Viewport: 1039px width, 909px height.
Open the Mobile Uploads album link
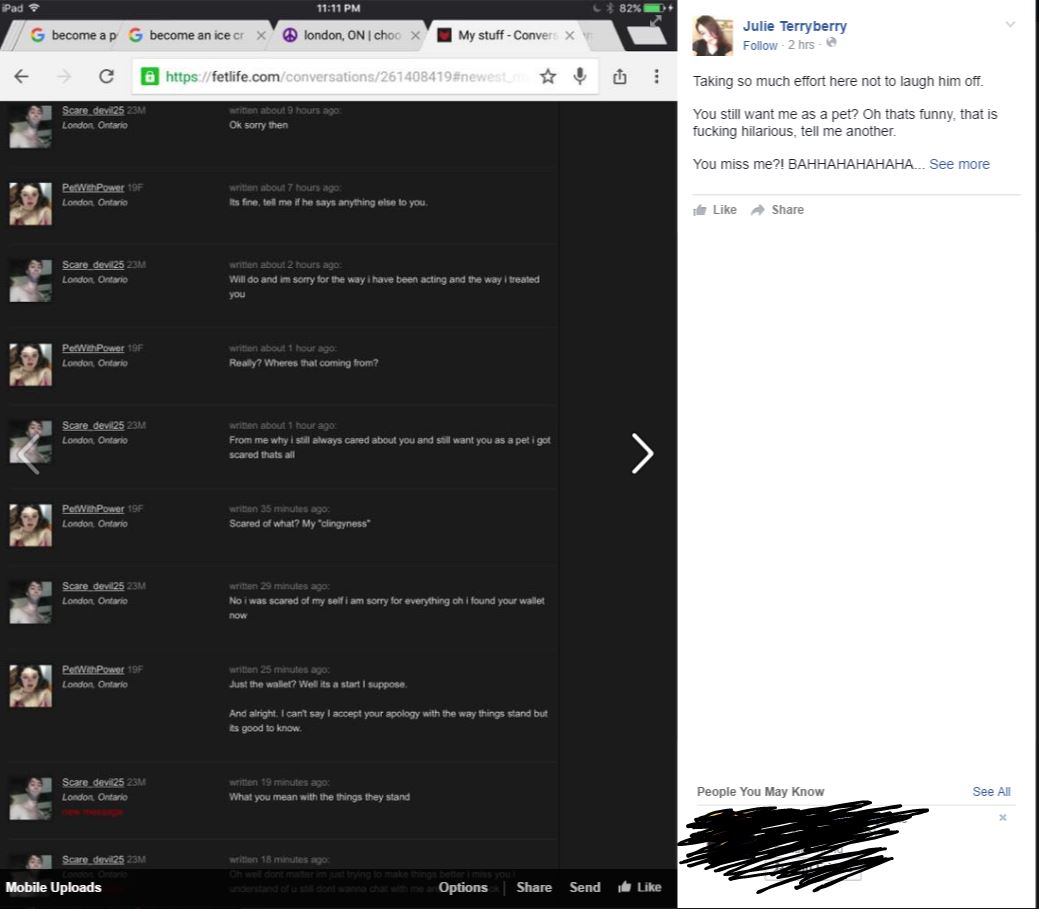coord(54,887)
